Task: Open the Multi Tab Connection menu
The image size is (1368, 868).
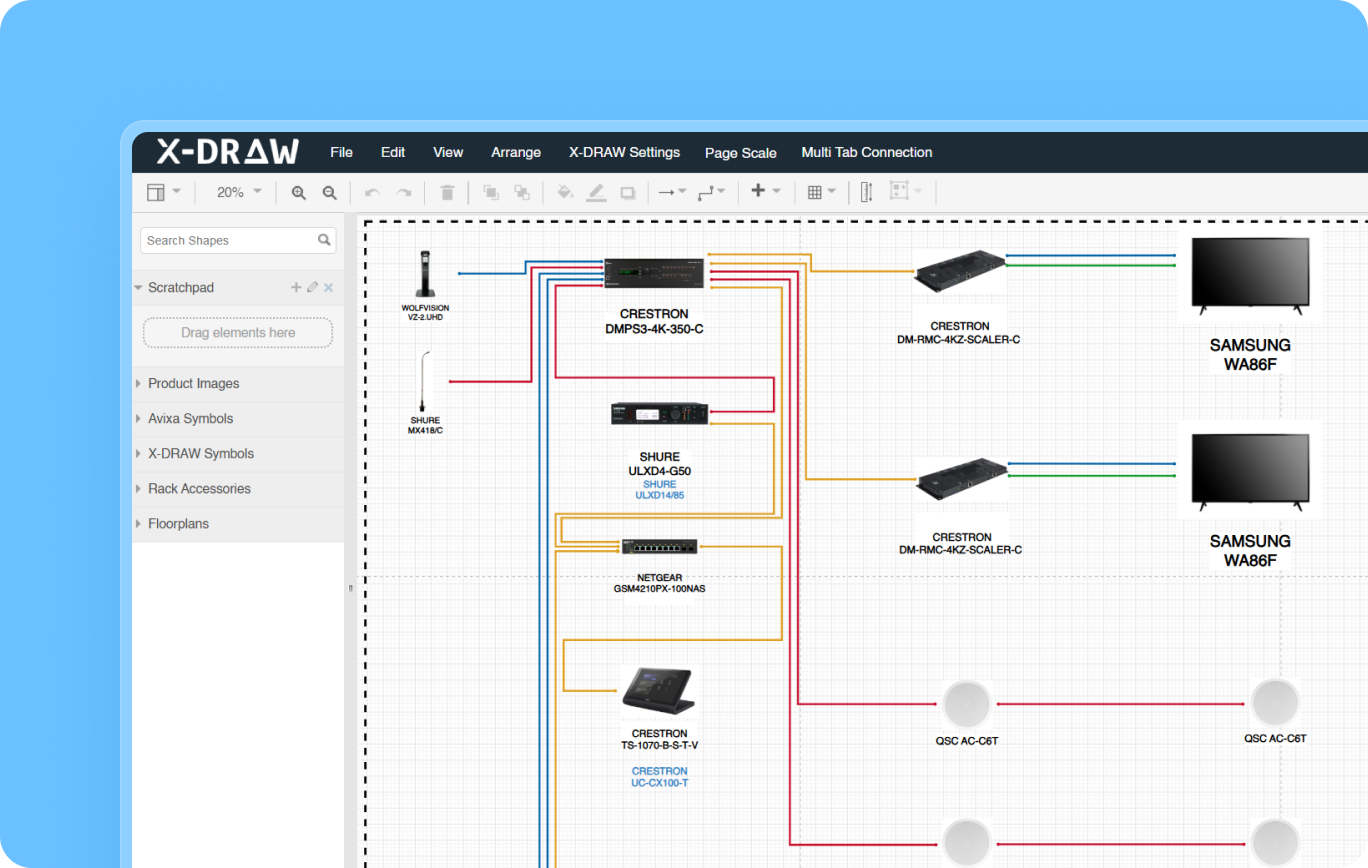Action: 867,153
